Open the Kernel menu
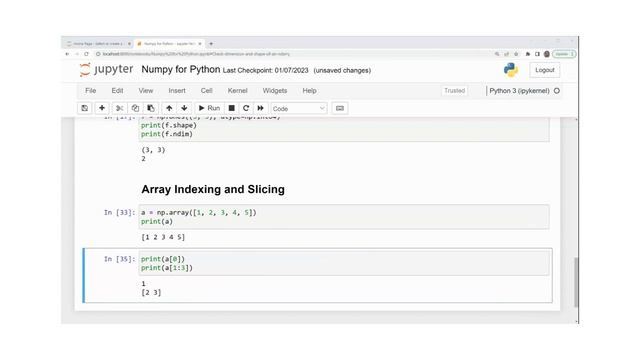The height and width of the screenshot is (360, 640). [x=238, y=91]
